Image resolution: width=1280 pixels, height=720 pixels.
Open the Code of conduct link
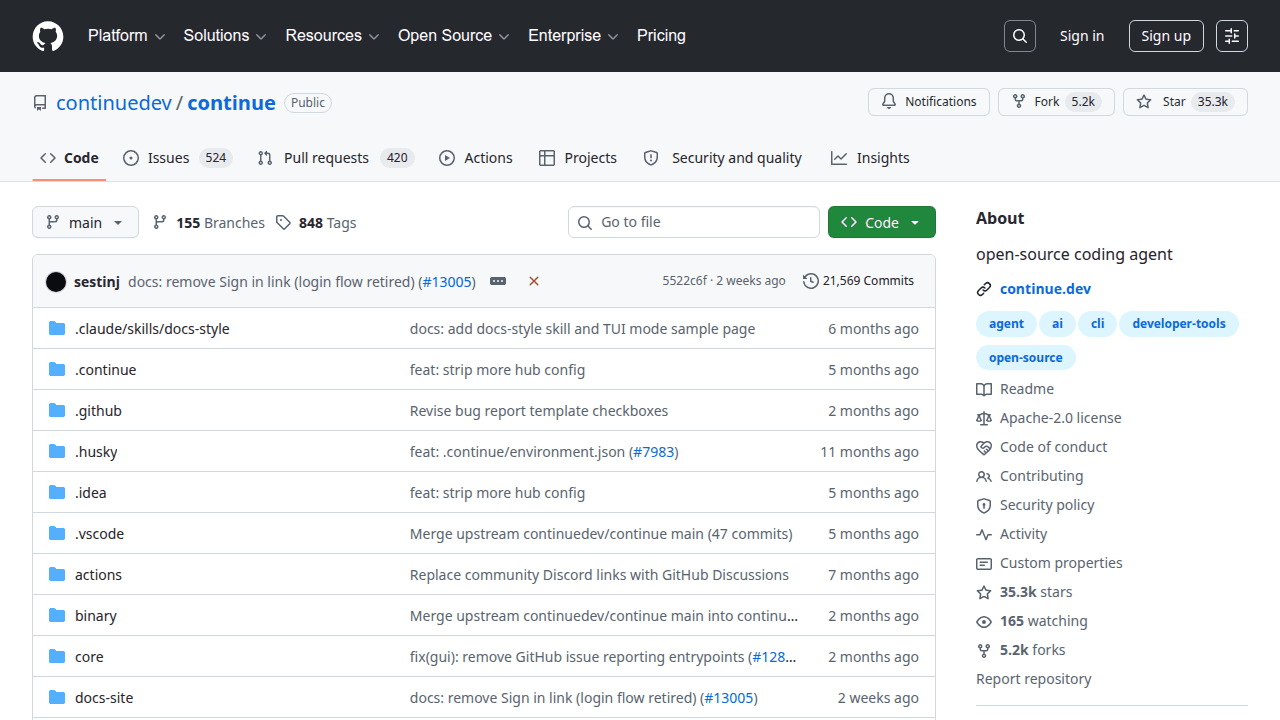[1054, 447]
